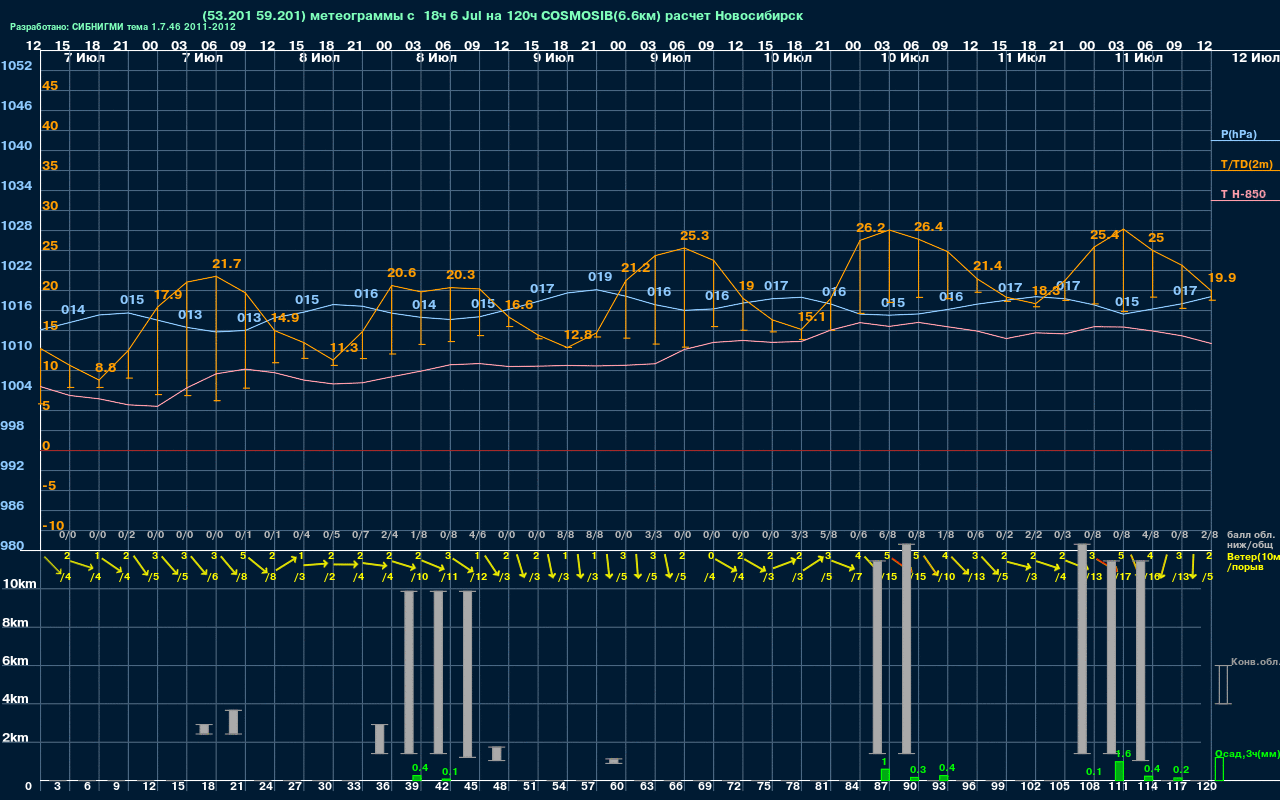Click the temperature value 17.9

point(168,294)
